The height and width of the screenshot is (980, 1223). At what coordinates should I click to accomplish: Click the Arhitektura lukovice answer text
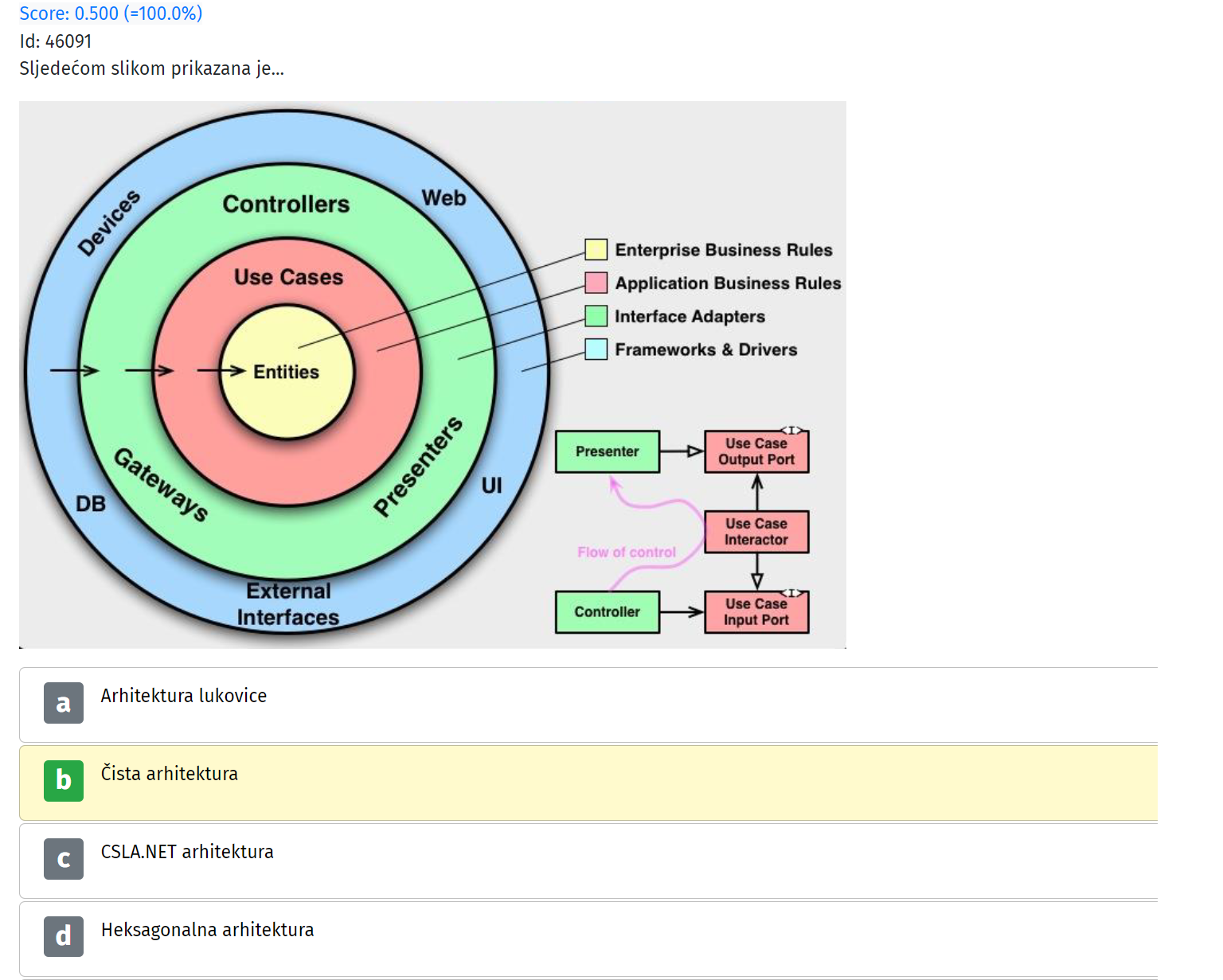pyautogui.click(x=184, y=696)
